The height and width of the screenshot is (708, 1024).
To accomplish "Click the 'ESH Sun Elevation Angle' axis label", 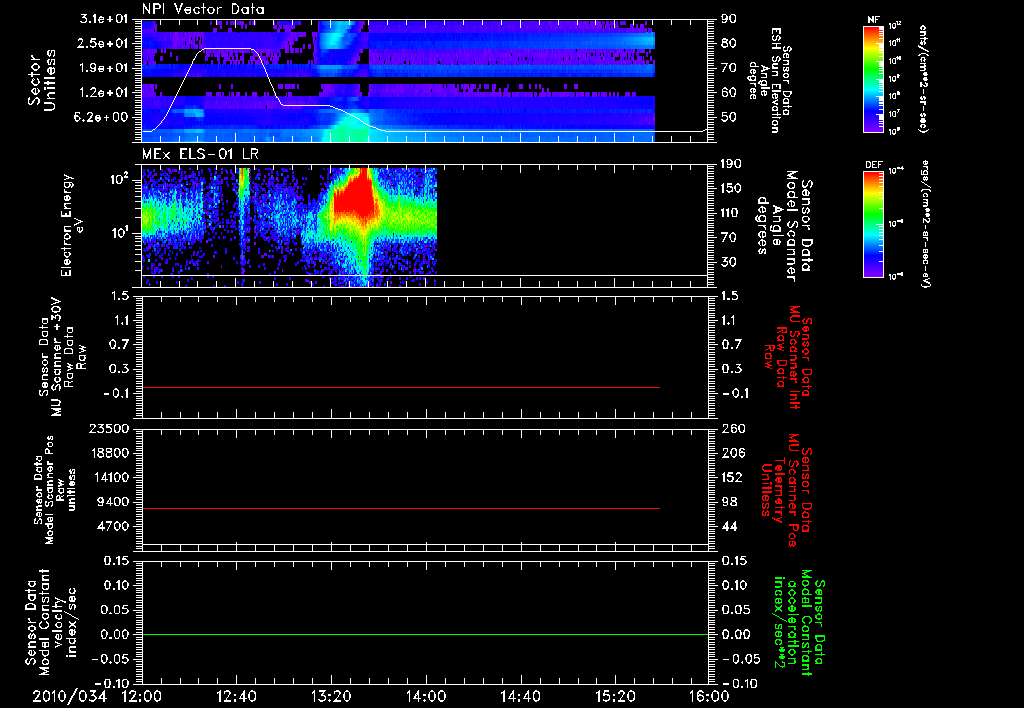I will coord(768,80).
